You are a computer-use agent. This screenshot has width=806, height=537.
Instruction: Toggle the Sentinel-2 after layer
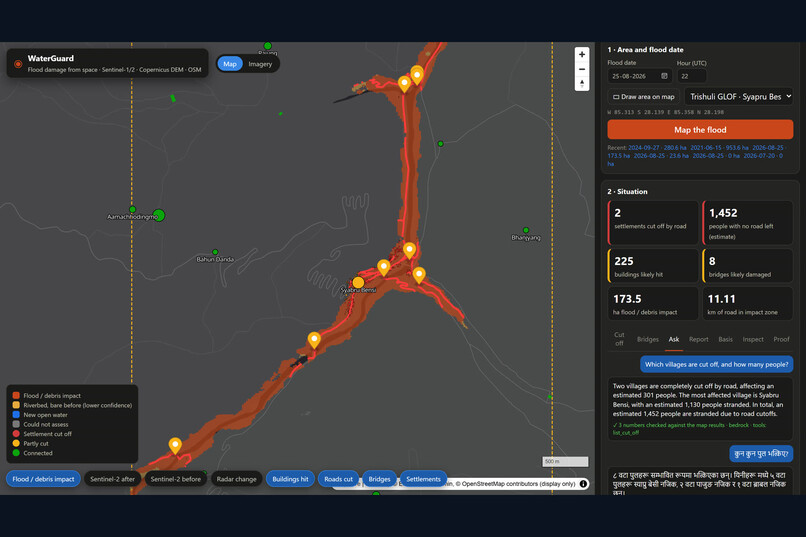pos(112,479)
